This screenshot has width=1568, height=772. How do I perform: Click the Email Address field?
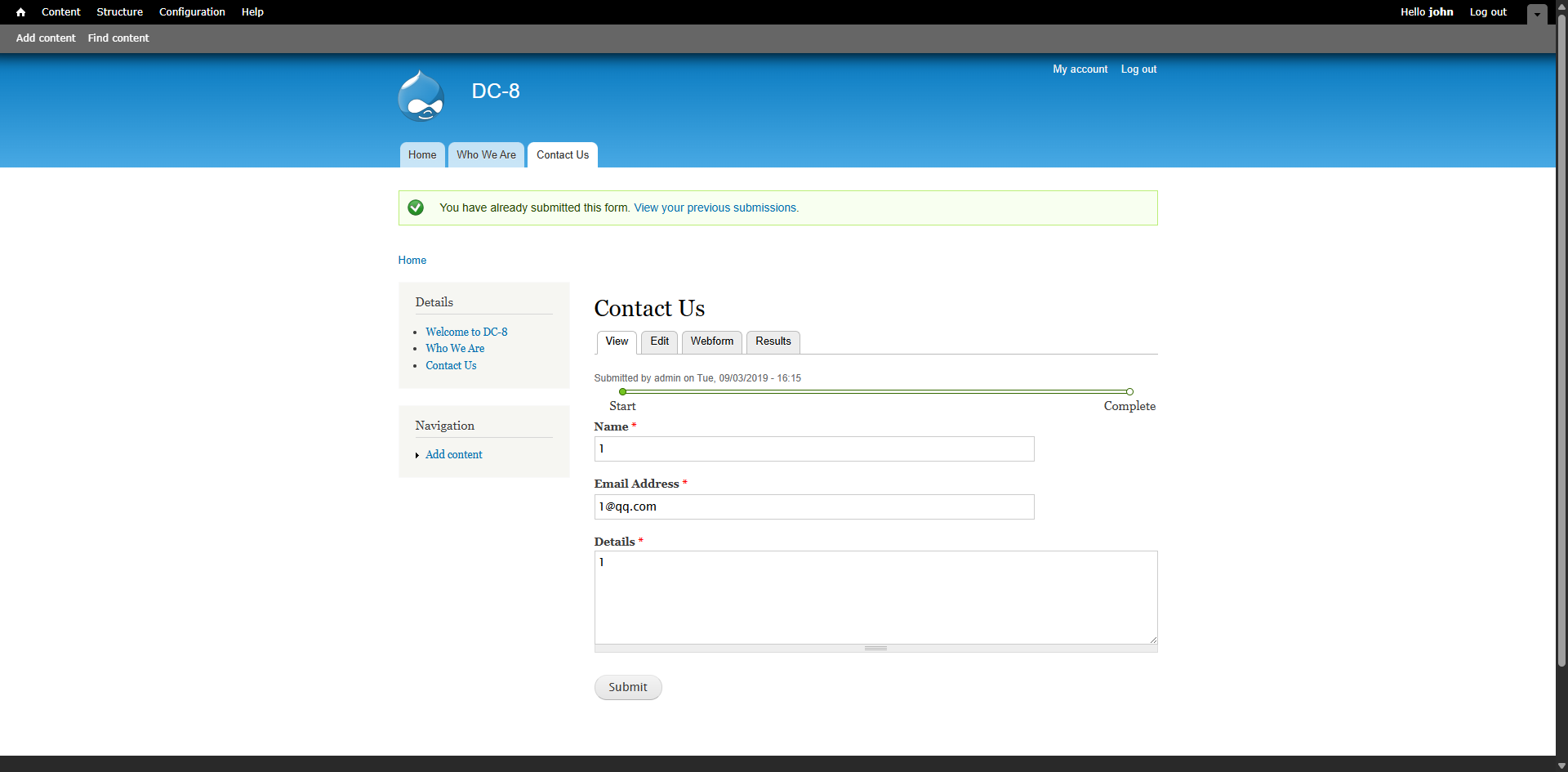click(x=813, y=507)
